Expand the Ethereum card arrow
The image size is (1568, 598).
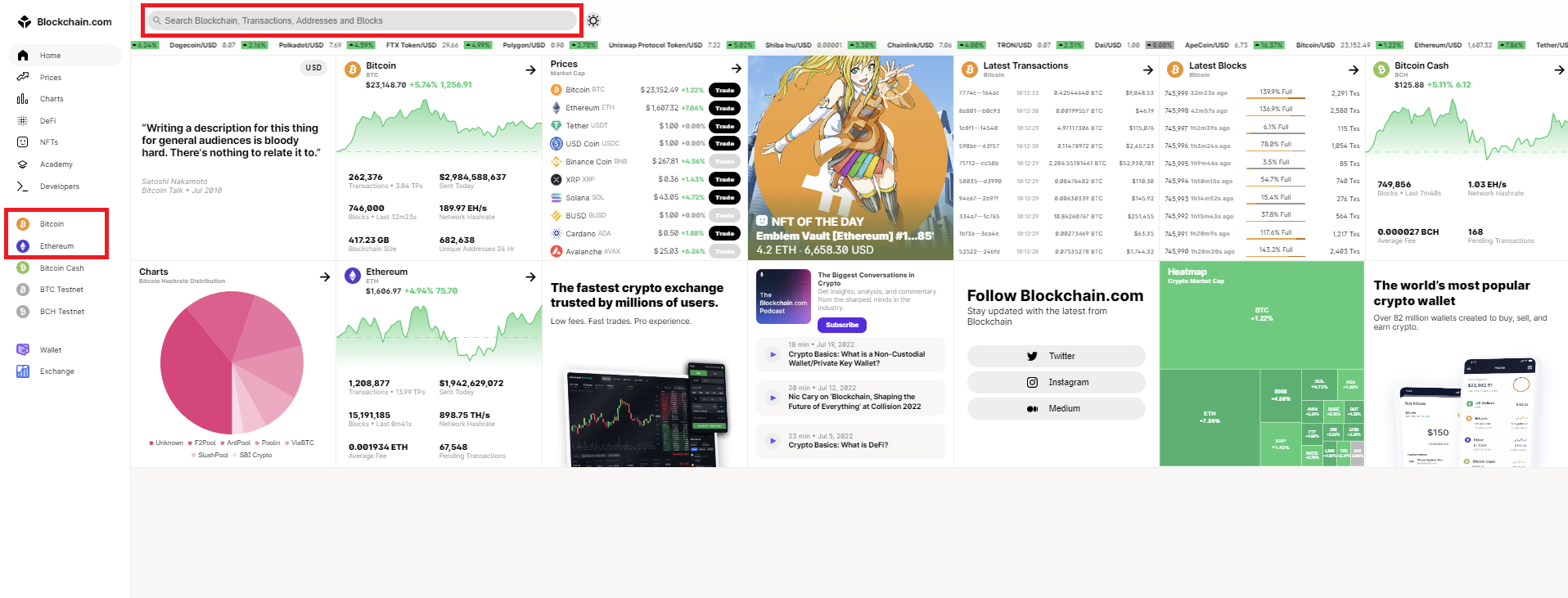[x=530, y=277]
